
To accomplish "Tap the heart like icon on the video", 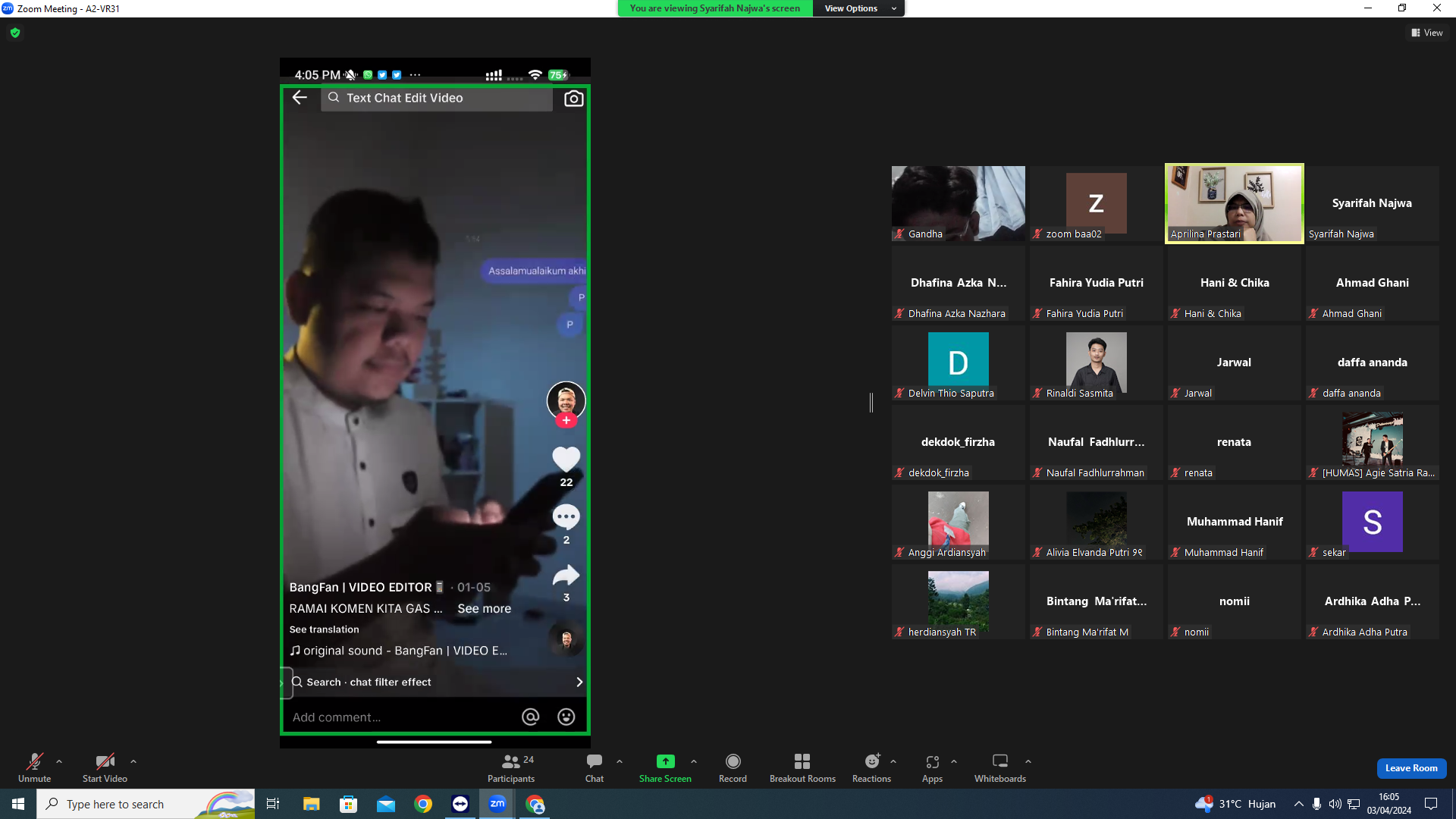I will 566,459.
